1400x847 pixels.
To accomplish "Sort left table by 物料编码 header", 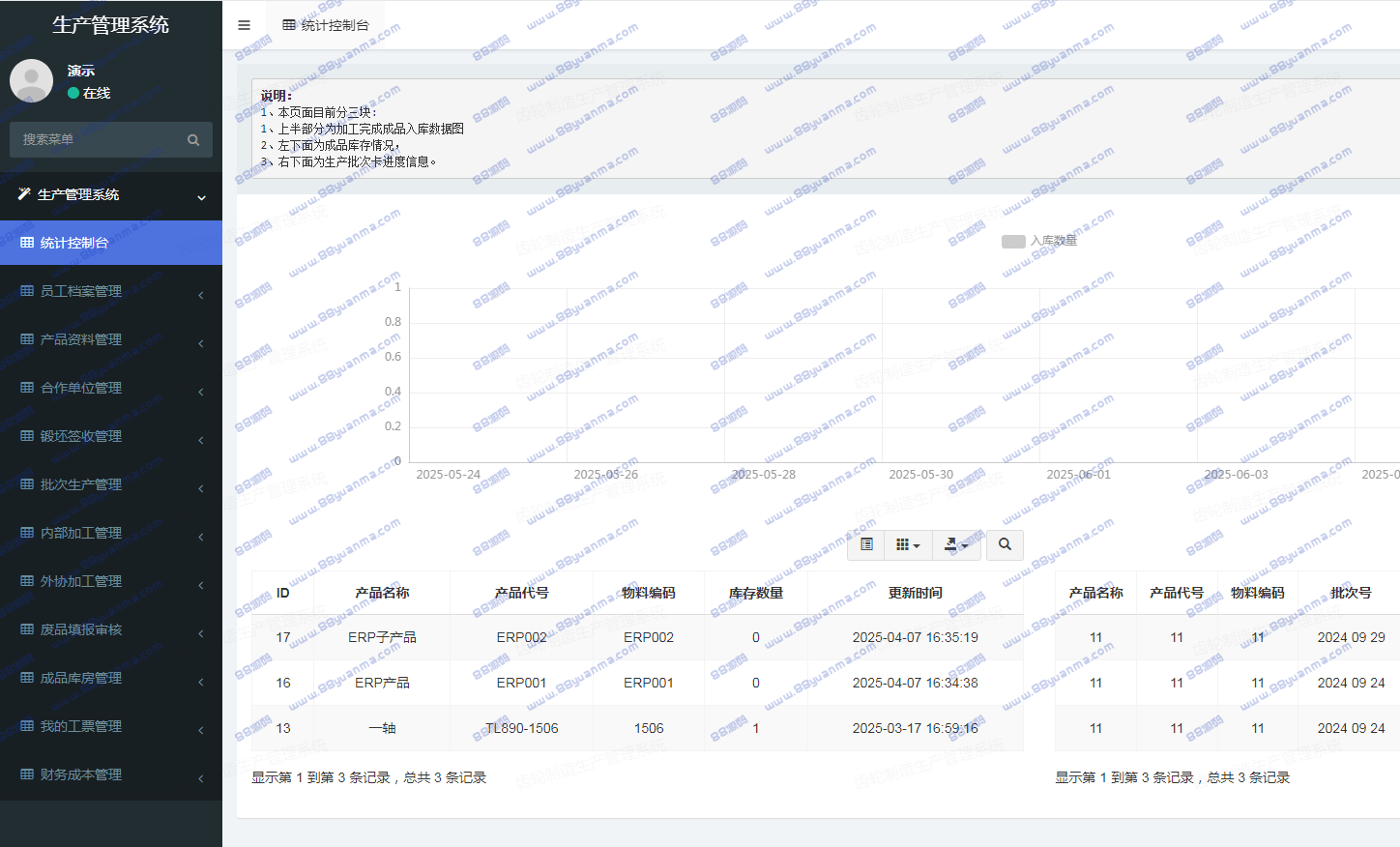I will (x=649, y=593).
